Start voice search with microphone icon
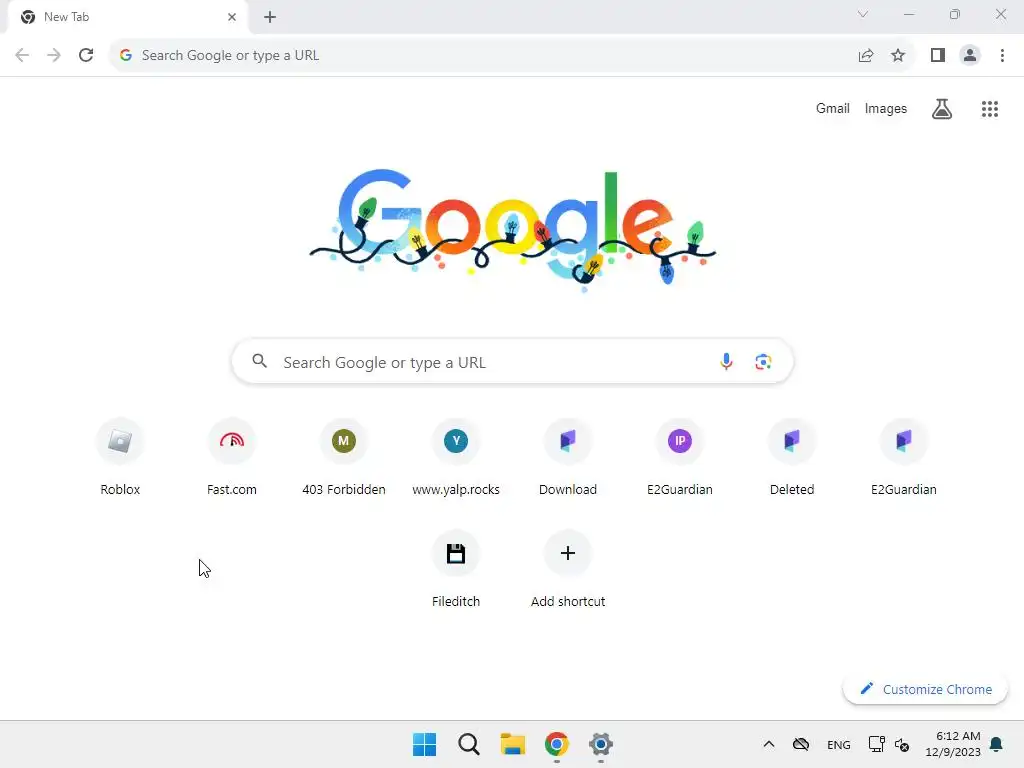Viewport: 1024px width, 768px height. [726, 361]
